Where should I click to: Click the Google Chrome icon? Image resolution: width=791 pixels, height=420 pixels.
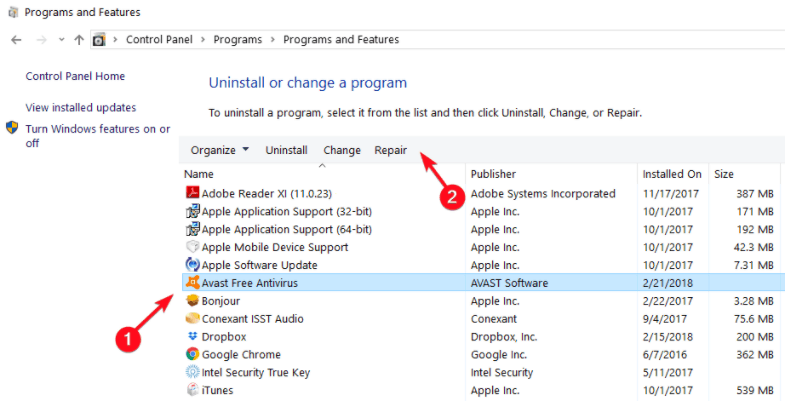click(x=192, y=354)
